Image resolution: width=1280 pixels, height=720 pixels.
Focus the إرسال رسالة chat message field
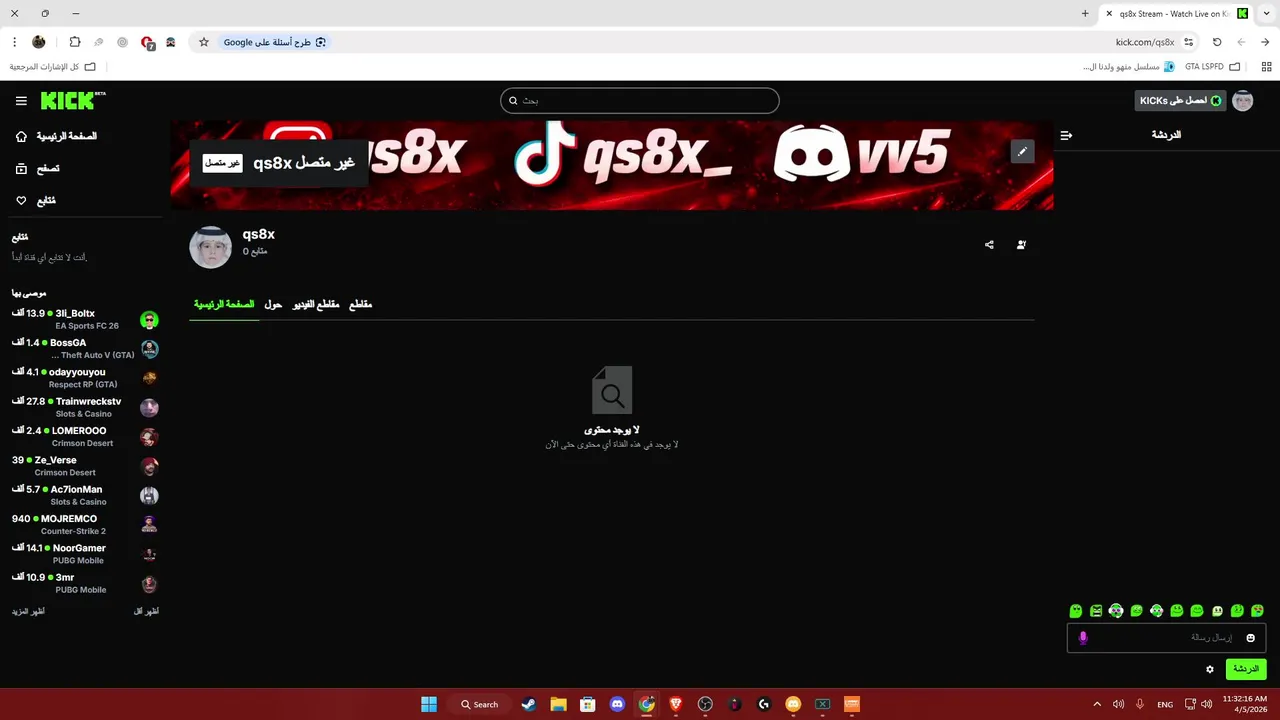(1166, 638)
